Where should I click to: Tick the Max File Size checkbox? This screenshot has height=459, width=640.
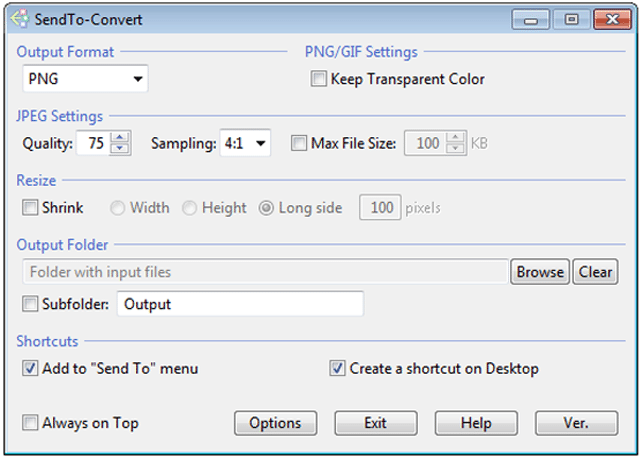pyautogui.click(x=299, y=143)
